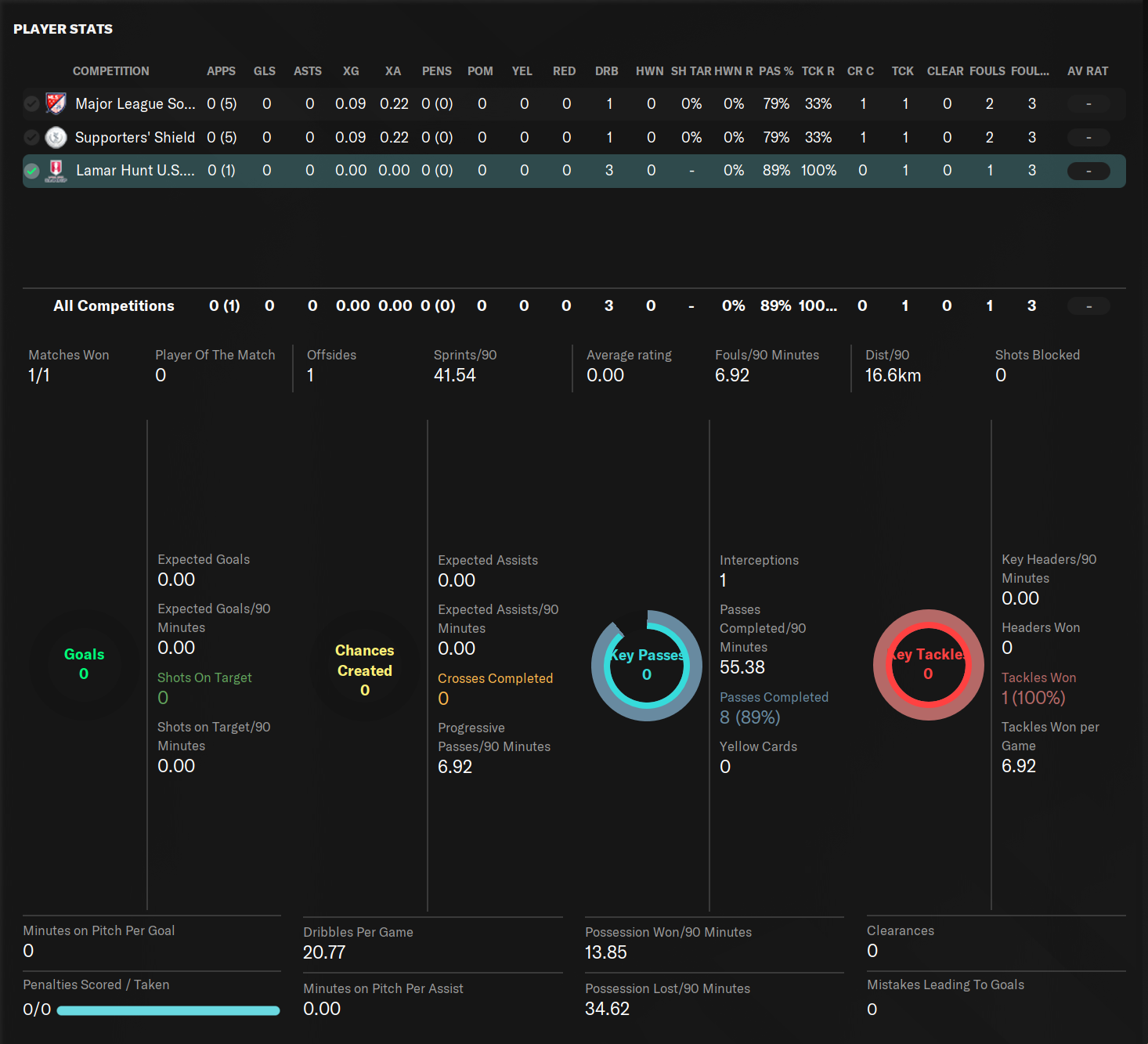Viewport: 1148px width, 1044px height.
Task: Click the Supporters' Shield competition logo
Action: (56, 137)
